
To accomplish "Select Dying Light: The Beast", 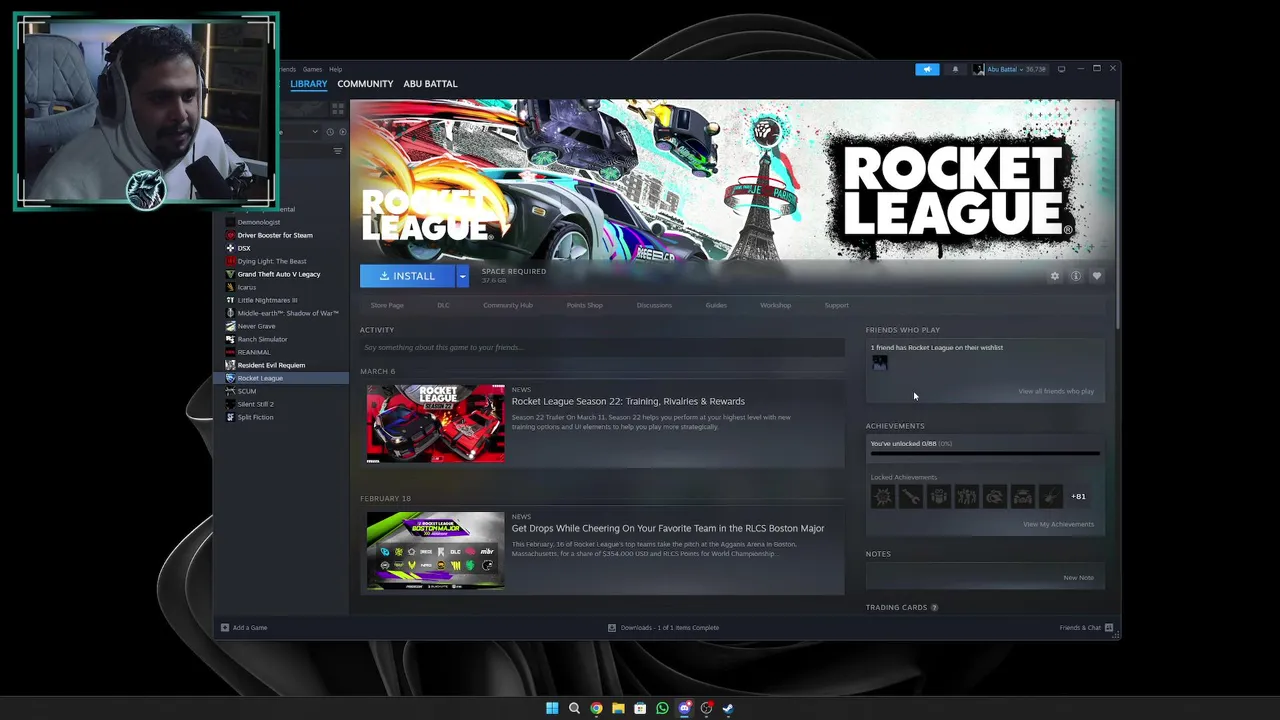I will pyautogui.click(x=272, y=261).
